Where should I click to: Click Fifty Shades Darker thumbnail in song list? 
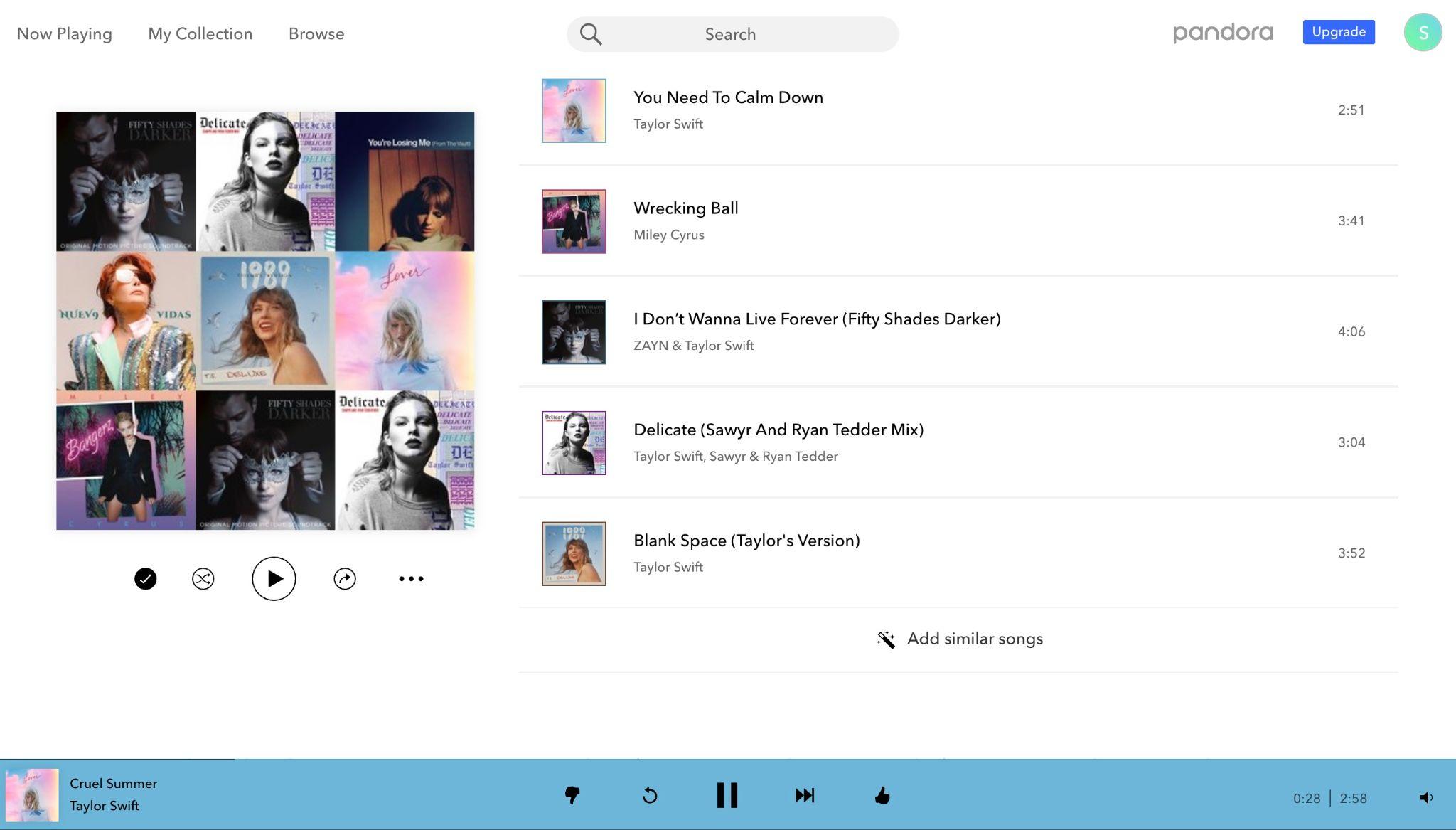[x=574, y=332]
